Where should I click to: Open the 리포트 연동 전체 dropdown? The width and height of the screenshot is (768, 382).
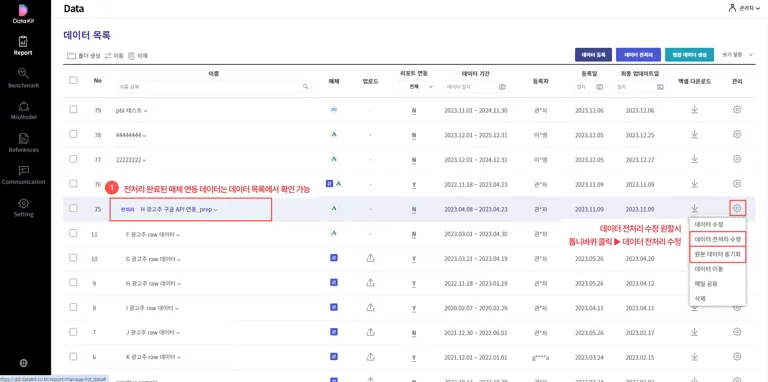point(414,86)
